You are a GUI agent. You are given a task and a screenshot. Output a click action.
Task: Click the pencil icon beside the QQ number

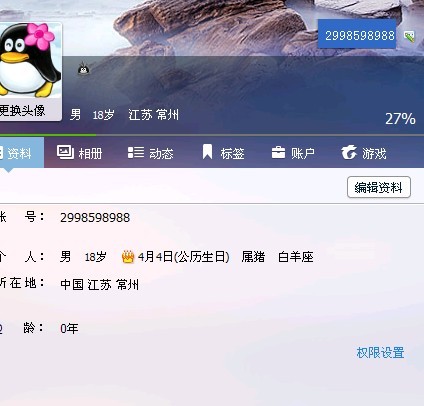click(x=409, y=36)
